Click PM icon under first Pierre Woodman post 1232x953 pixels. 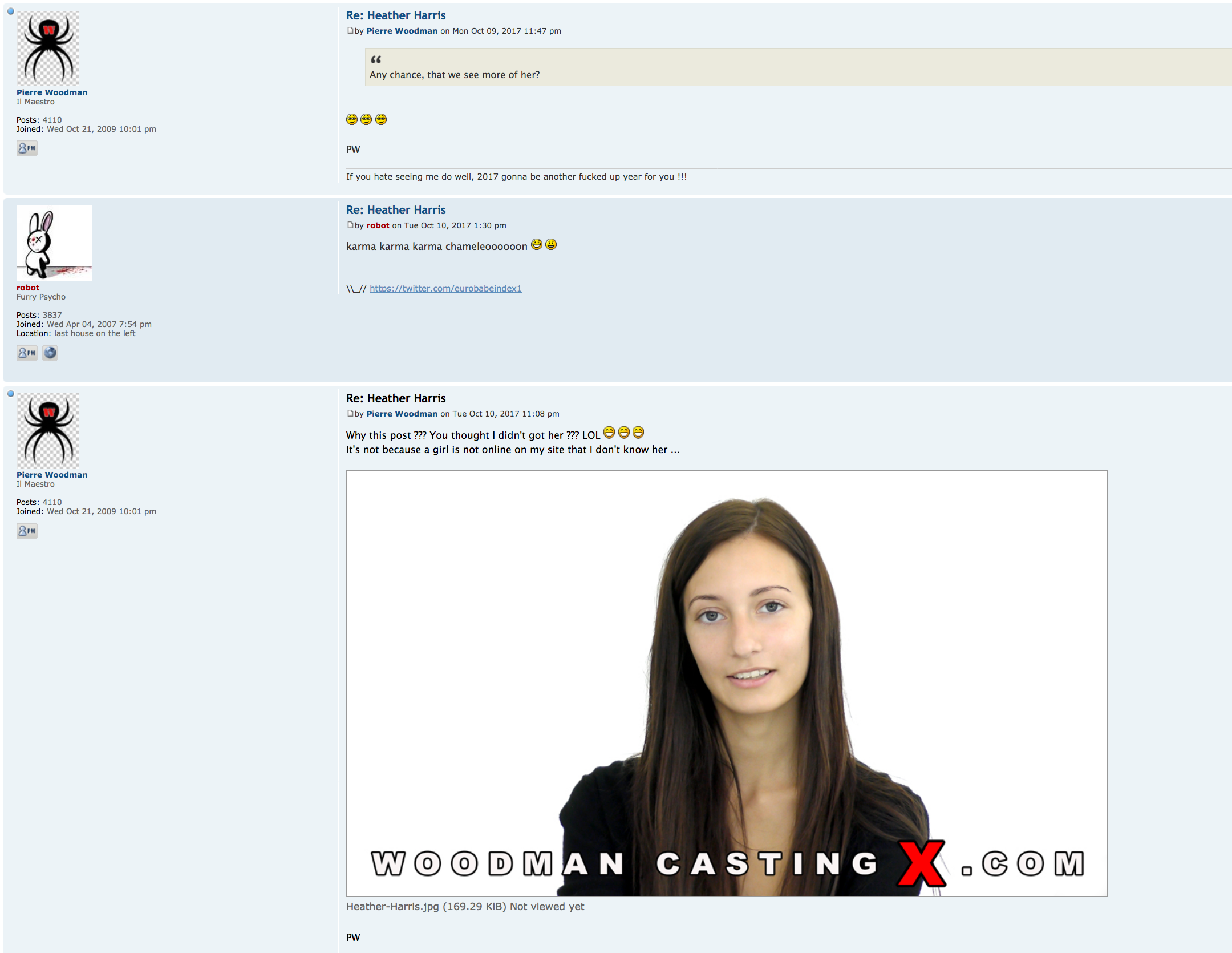click(x=27, y=148)
